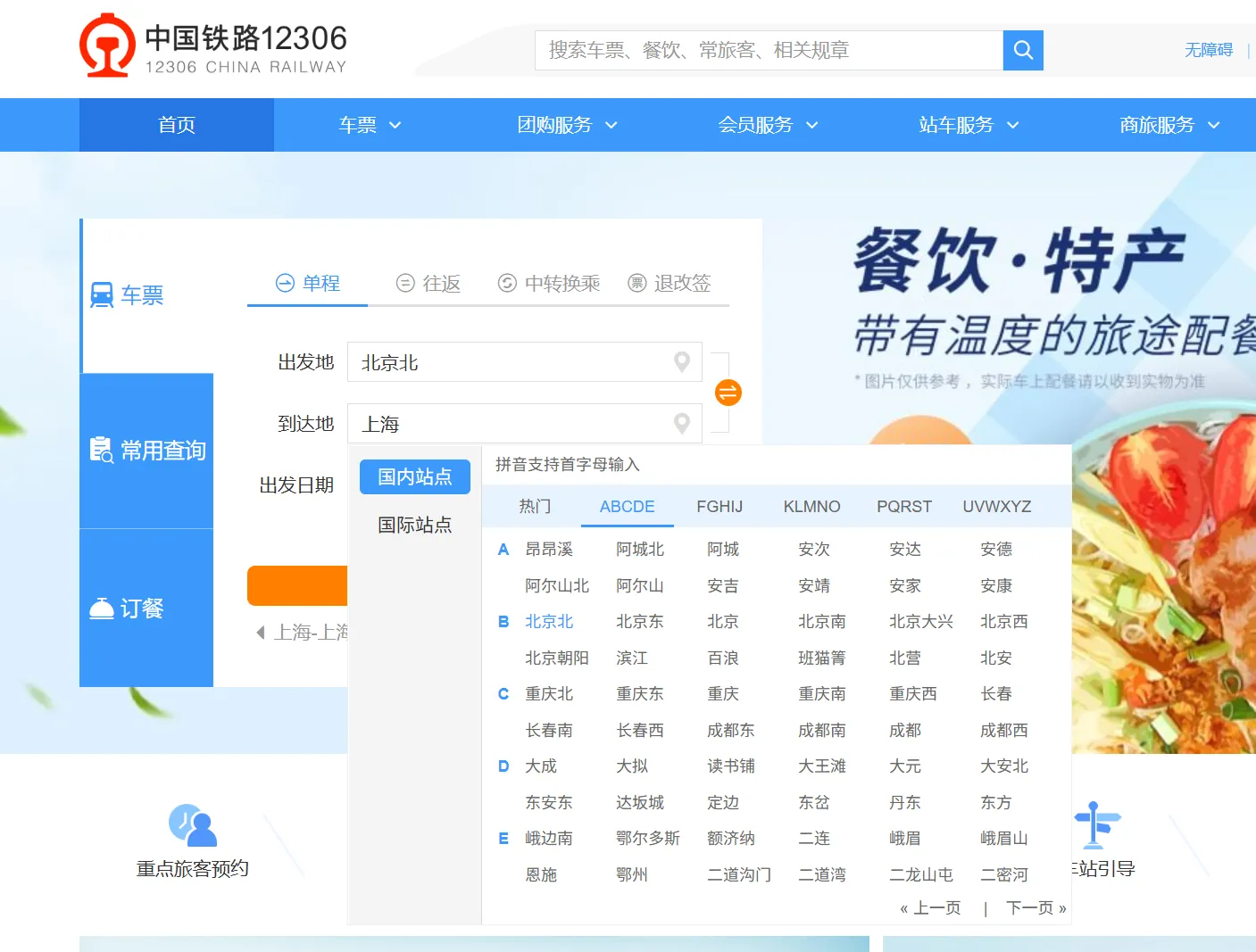The height and width of the screenshot is (952, 1256).
Task: Click the magnifier search button
Action: click(x=1023, y=51)
